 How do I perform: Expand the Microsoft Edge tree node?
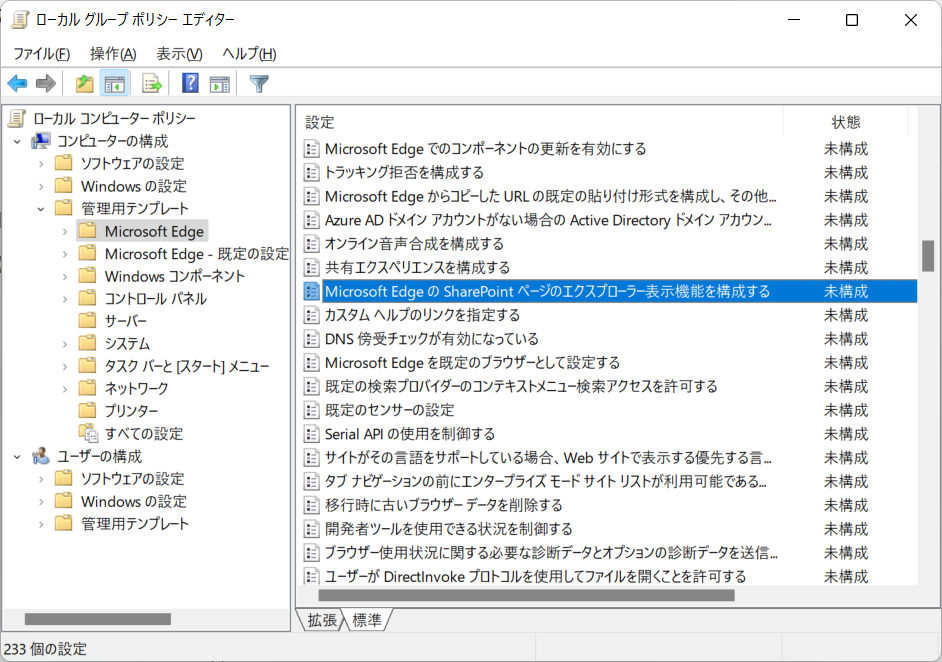(65, 231)
